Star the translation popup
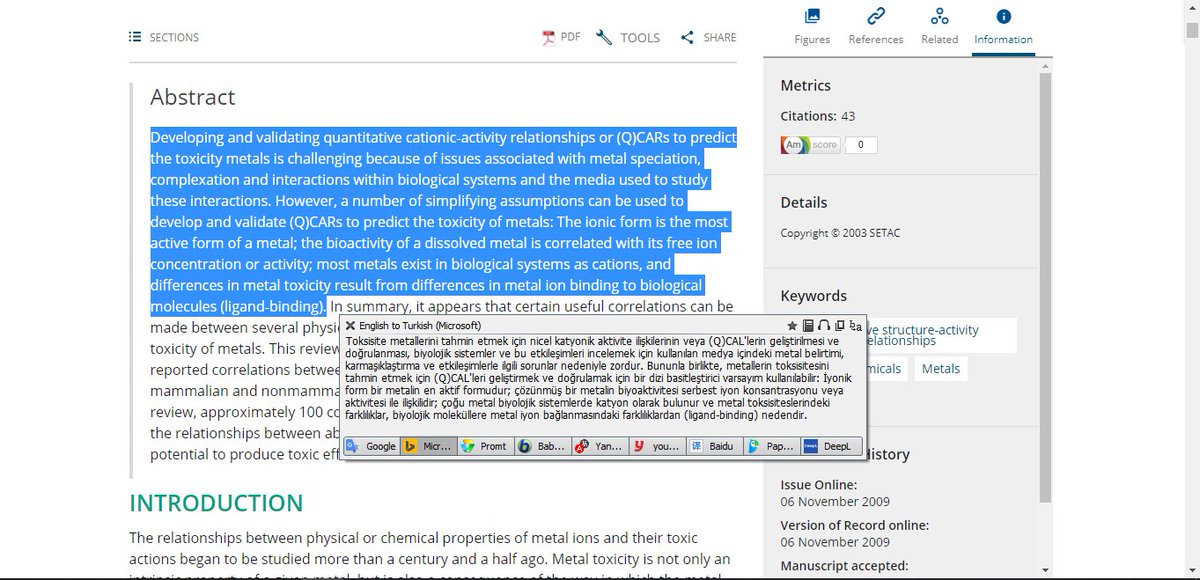The width and height of the screenshot is (1200, 580). click(x=792, y=326)
